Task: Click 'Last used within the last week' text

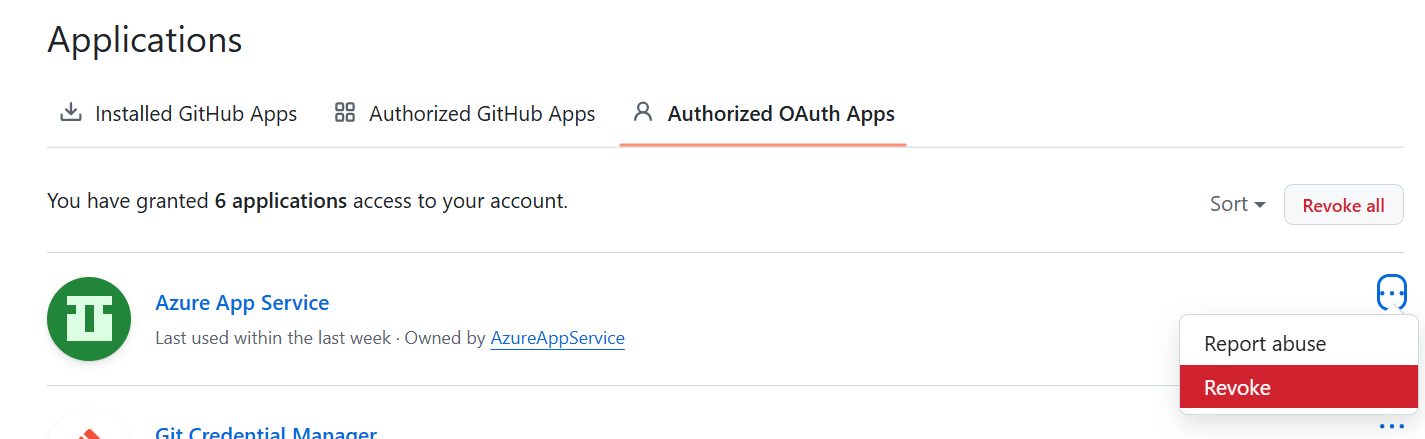Action: coord(273,338)
